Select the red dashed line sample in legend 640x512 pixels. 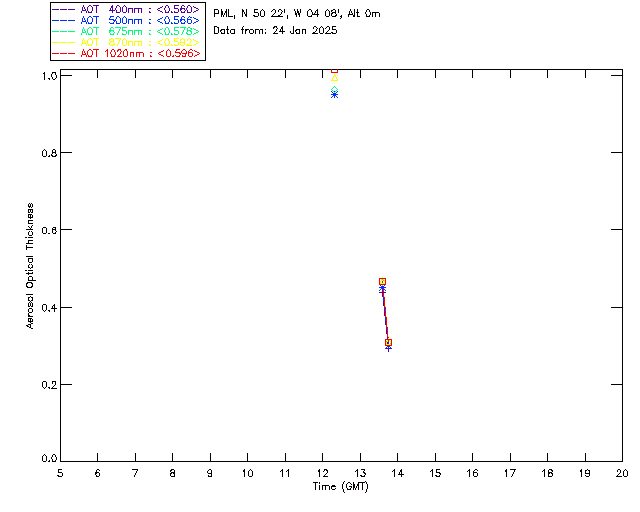(64, 53)
